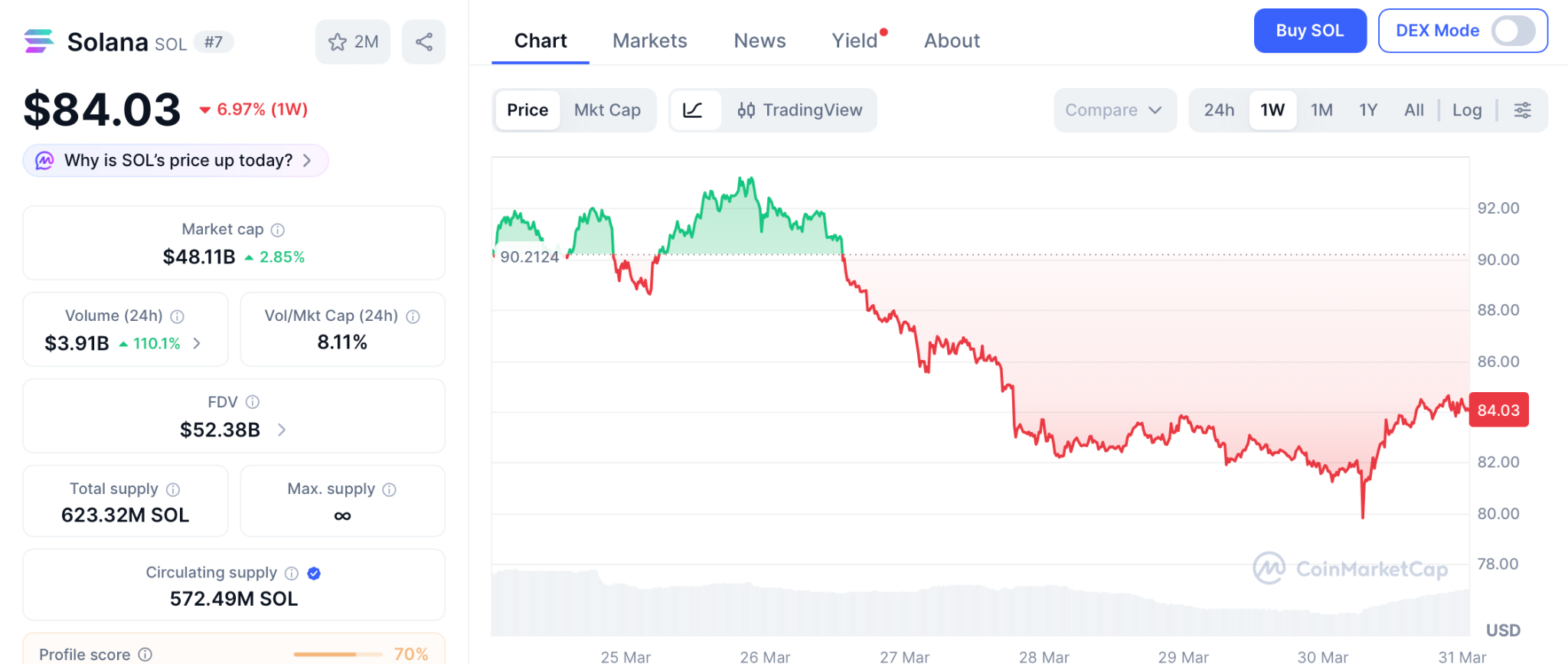Toggle the DEX Mode switch

point(1513,31)
